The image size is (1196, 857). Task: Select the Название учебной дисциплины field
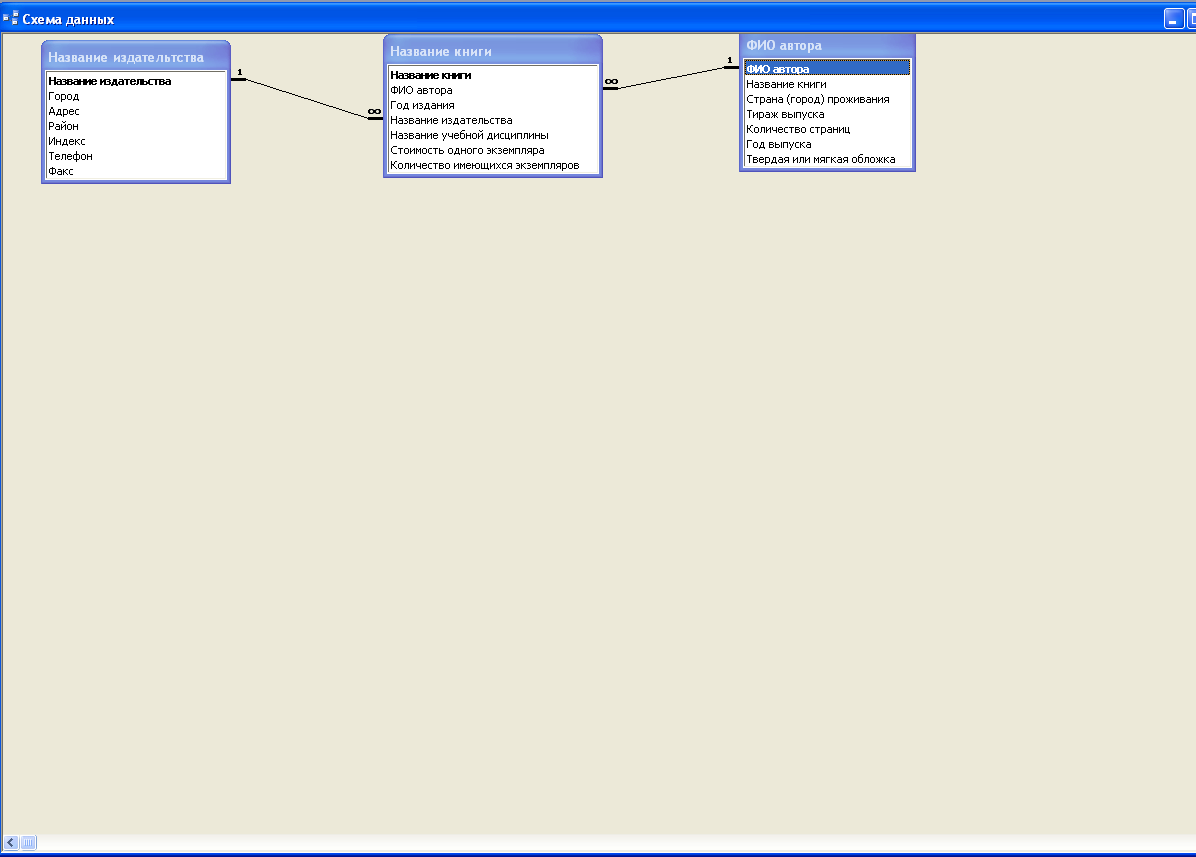pyautogui.click(x=469, y=135)
